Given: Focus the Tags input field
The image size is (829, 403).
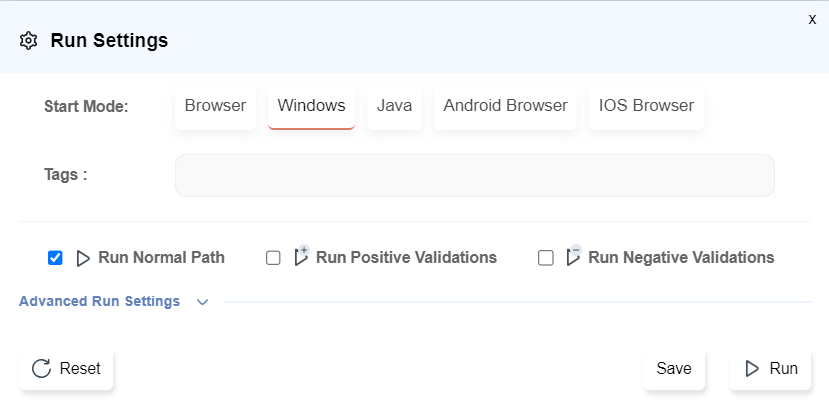Looking at the screenshot, I should pos(474,175).
